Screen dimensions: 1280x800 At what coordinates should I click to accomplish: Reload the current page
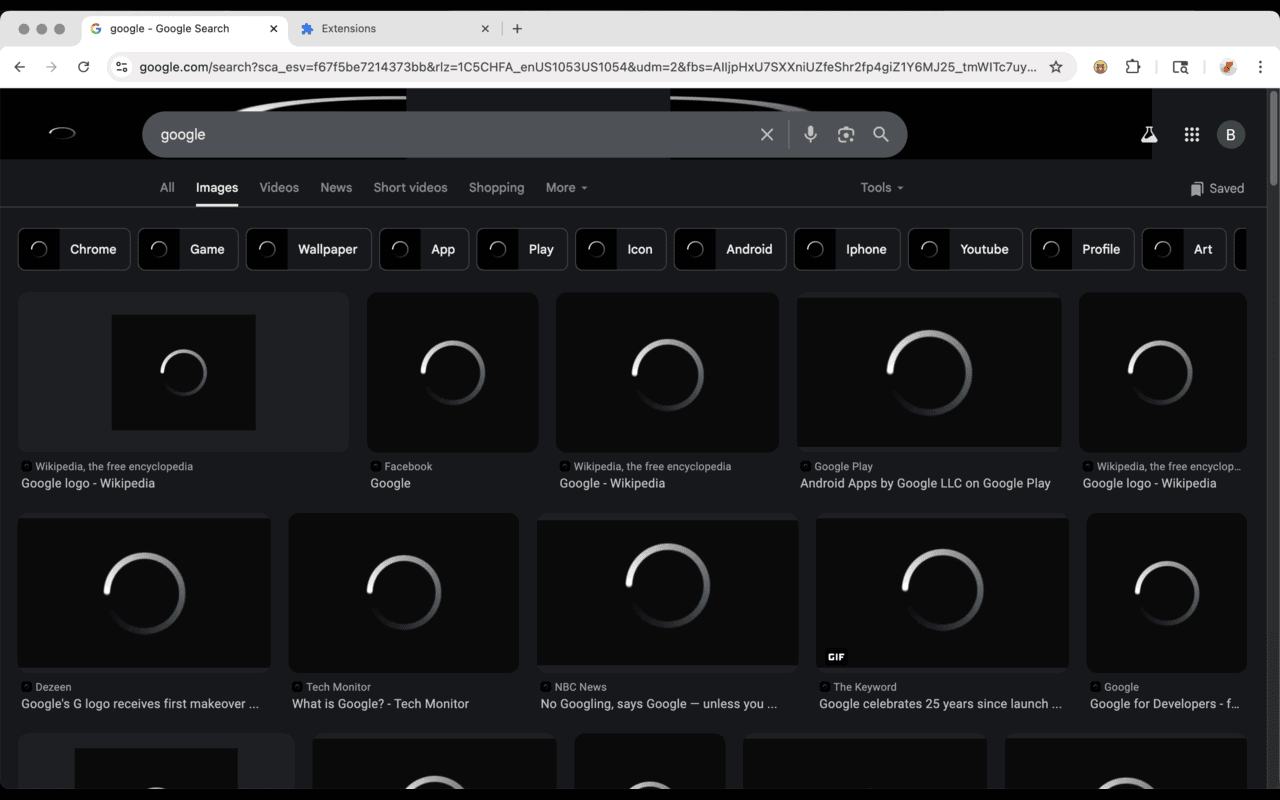click(84, 67)
